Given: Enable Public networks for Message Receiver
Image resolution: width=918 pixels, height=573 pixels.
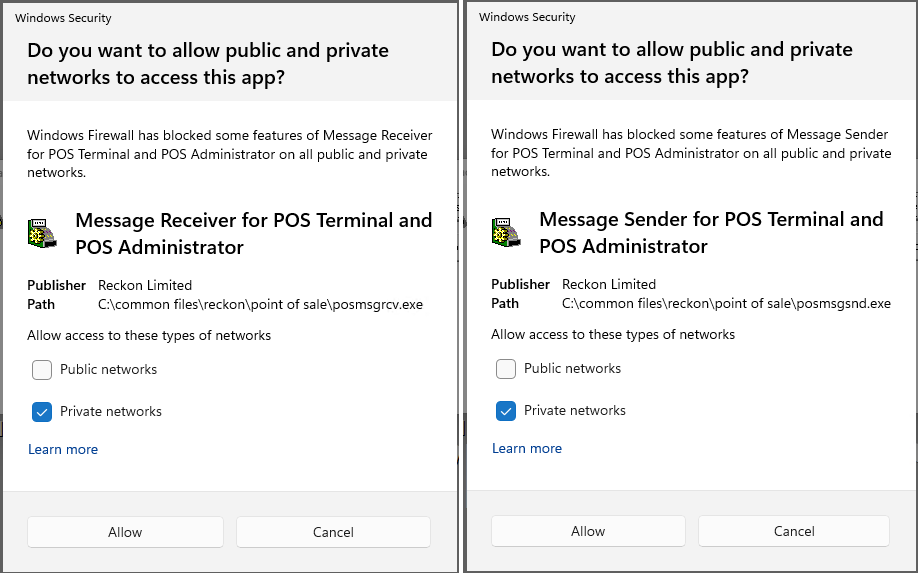Looking at the screenshot, I should click(x=42, y=370).
